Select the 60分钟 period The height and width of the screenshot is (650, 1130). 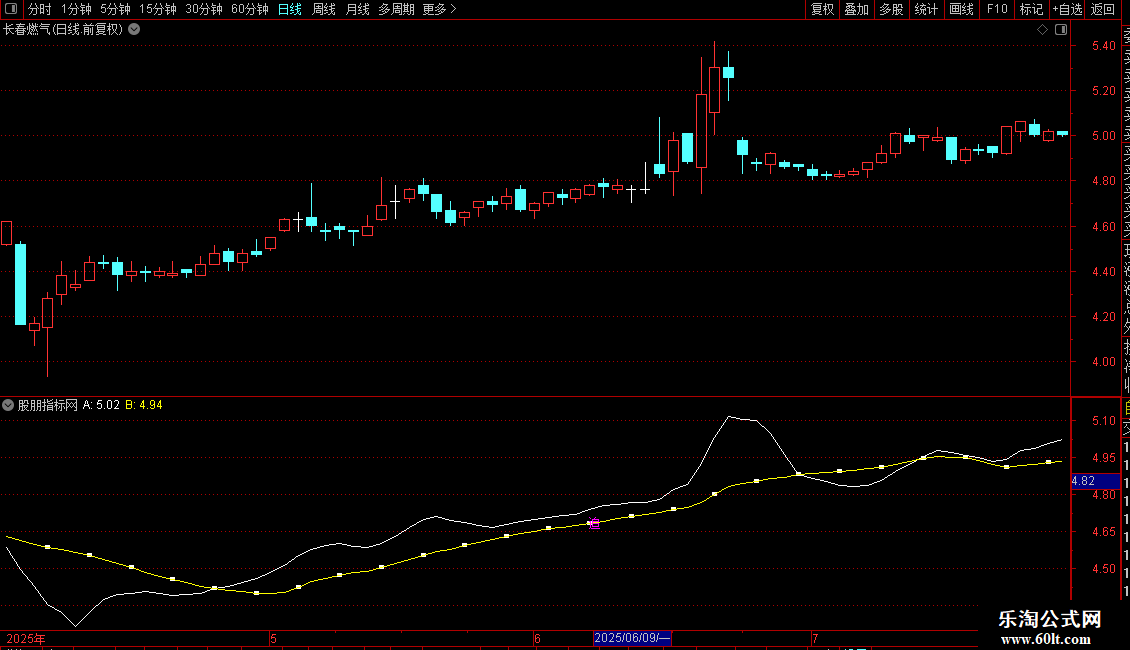point(250,9)
